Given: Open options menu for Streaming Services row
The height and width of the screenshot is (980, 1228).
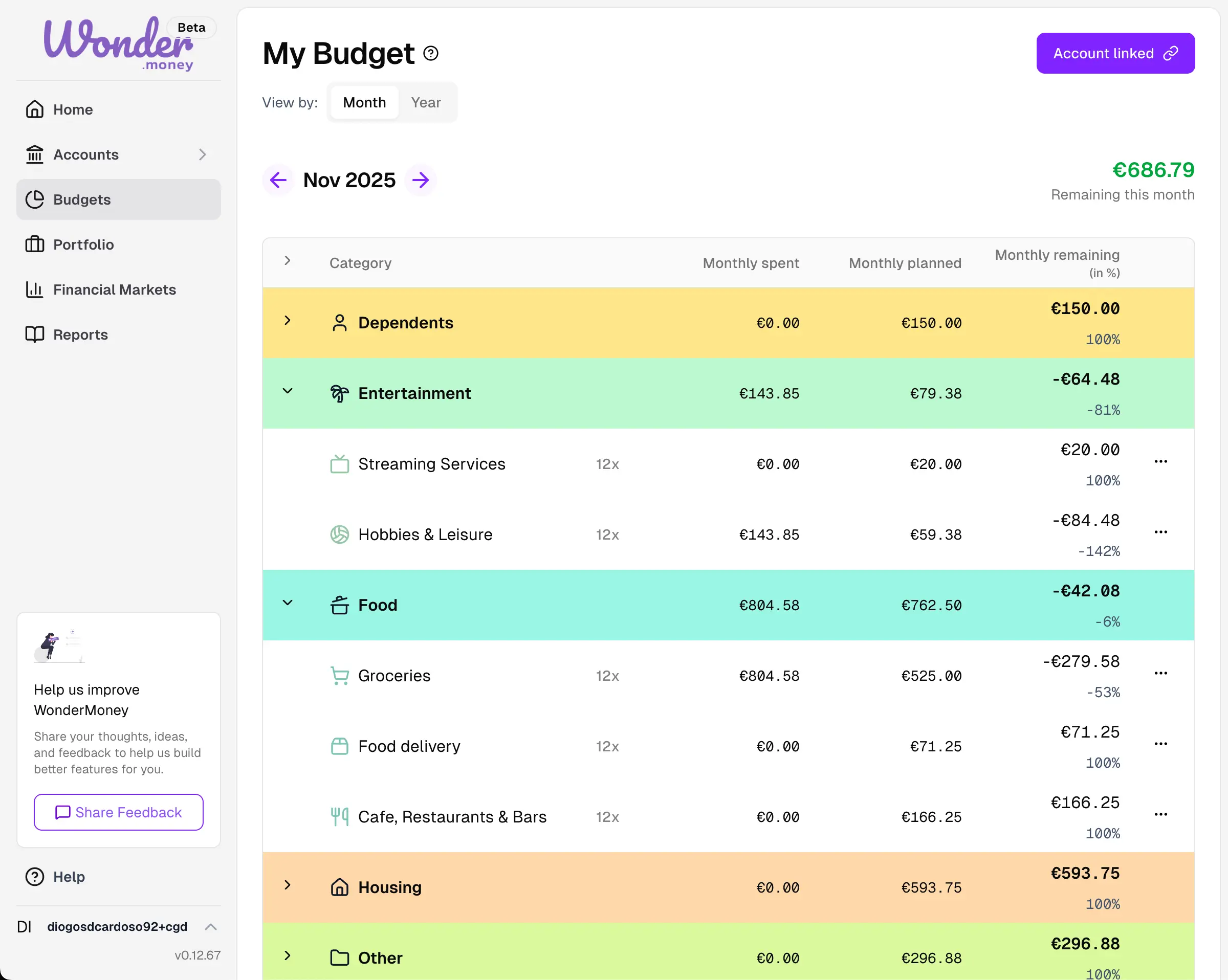Looking at the screenshot, I should 1160,461.
